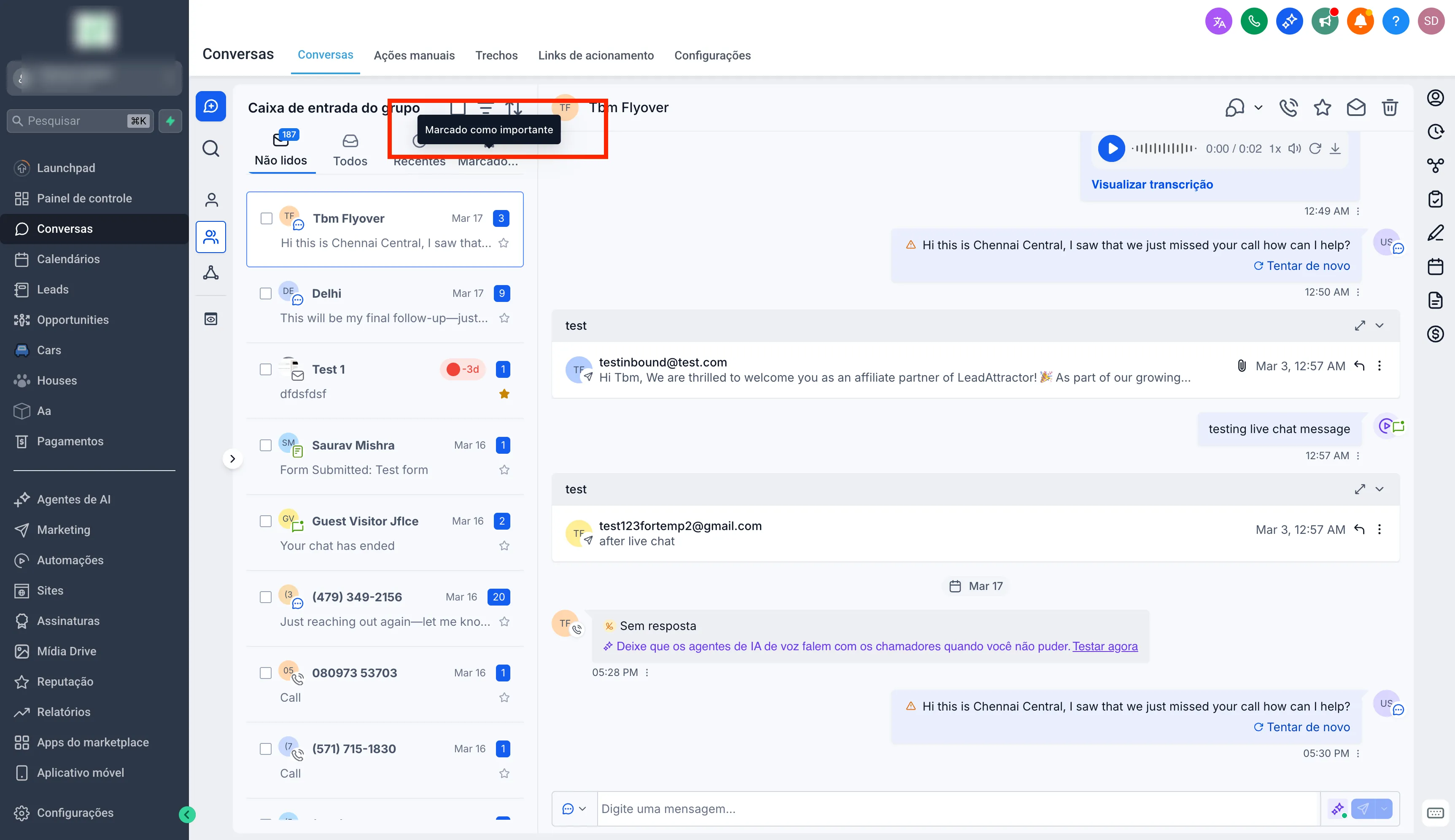Unstar the Test 1 conversation
Screen dimensions: 1455x840
point(504,393)
